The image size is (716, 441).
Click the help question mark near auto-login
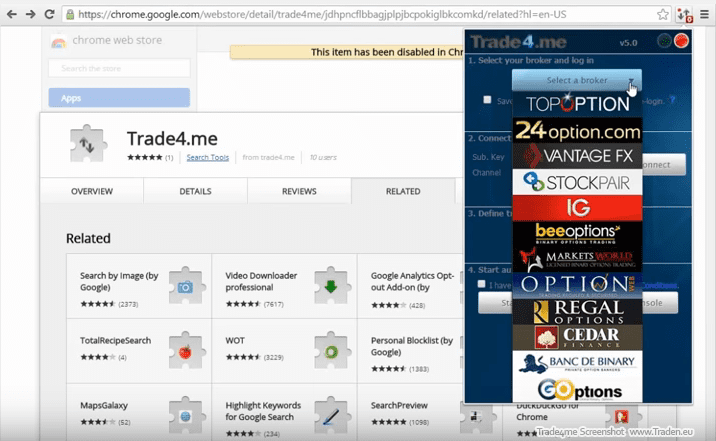click(x=672, y=100)
